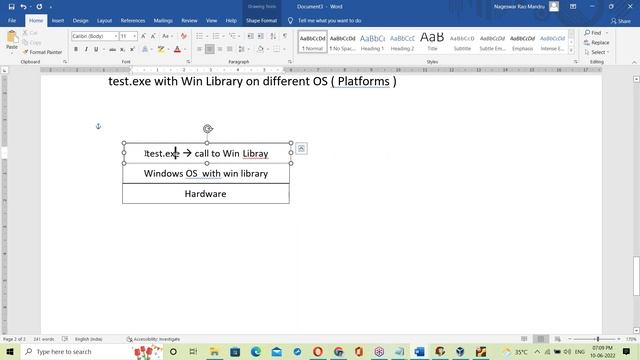Apply the Normal style
The width and height of the screenshot is (640, 360).
click(x=312, y=42)
